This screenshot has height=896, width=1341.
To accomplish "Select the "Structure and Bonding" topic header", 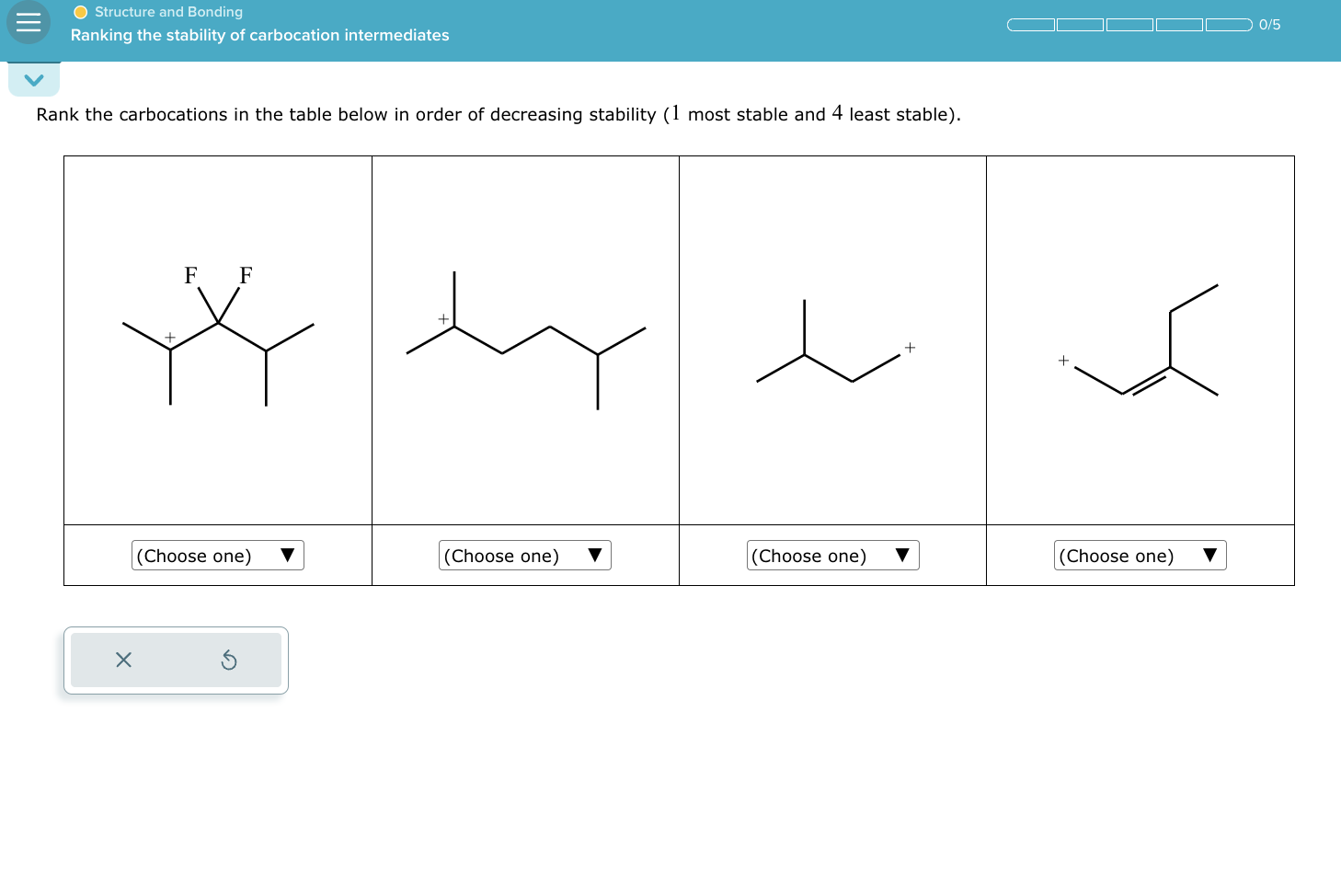I will pyautogui.click(x=166, y=12).
